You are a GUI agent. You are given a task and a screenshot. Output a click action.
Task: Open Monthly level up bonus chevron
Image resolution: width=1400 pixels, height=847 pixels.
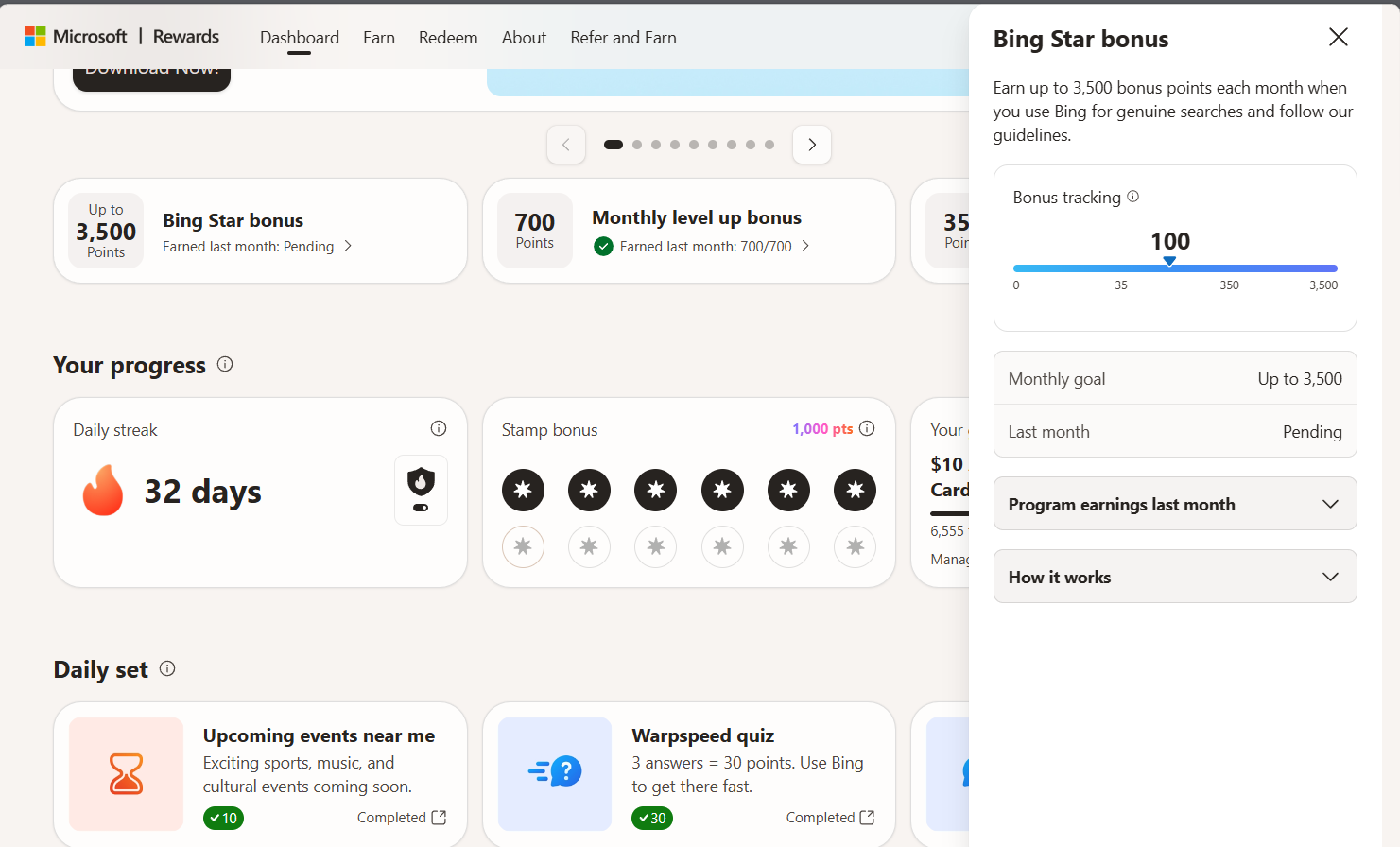pos(805,246)
